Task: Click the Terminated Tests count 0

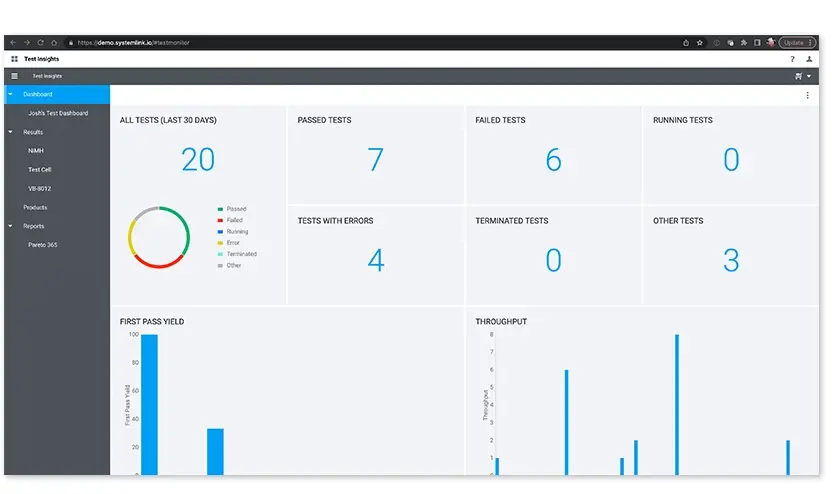Action: point(553,260)
